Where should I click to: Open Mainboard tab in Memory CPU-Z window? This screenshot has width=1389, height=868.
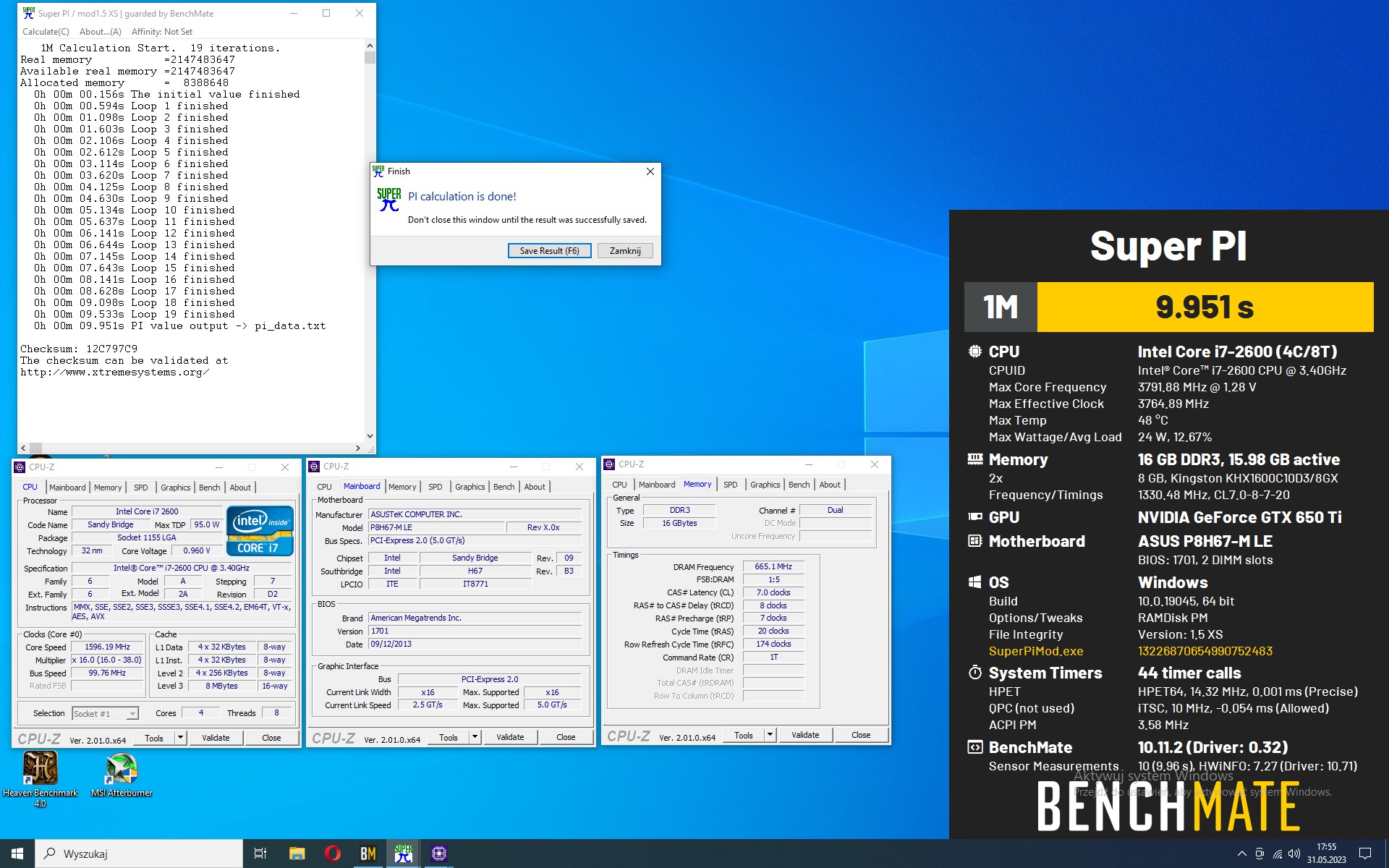657,485
